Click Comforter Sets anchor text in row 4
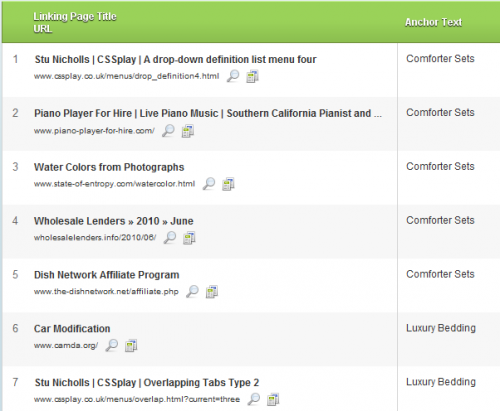 (440, 220)
